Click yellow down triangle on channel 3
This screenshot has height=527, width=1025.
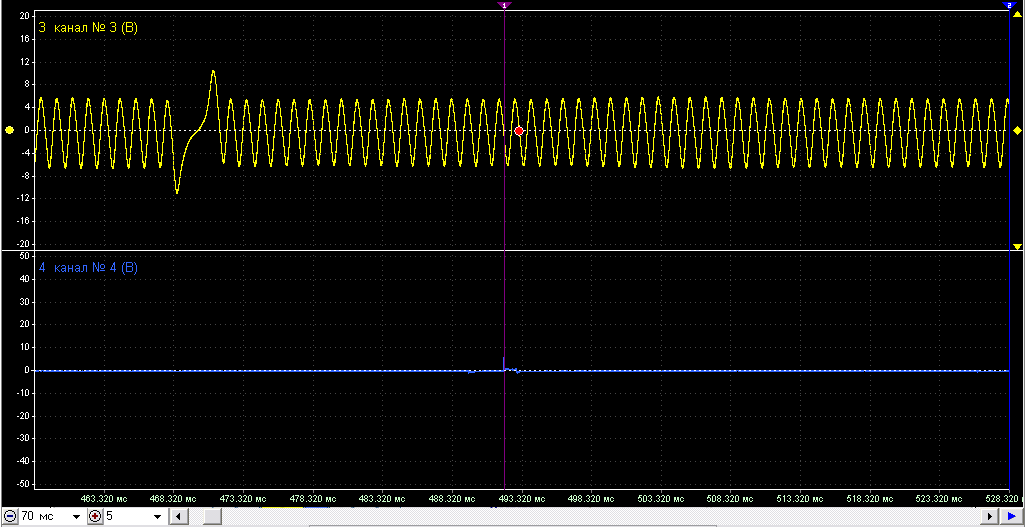click(x=1017, y=246)
